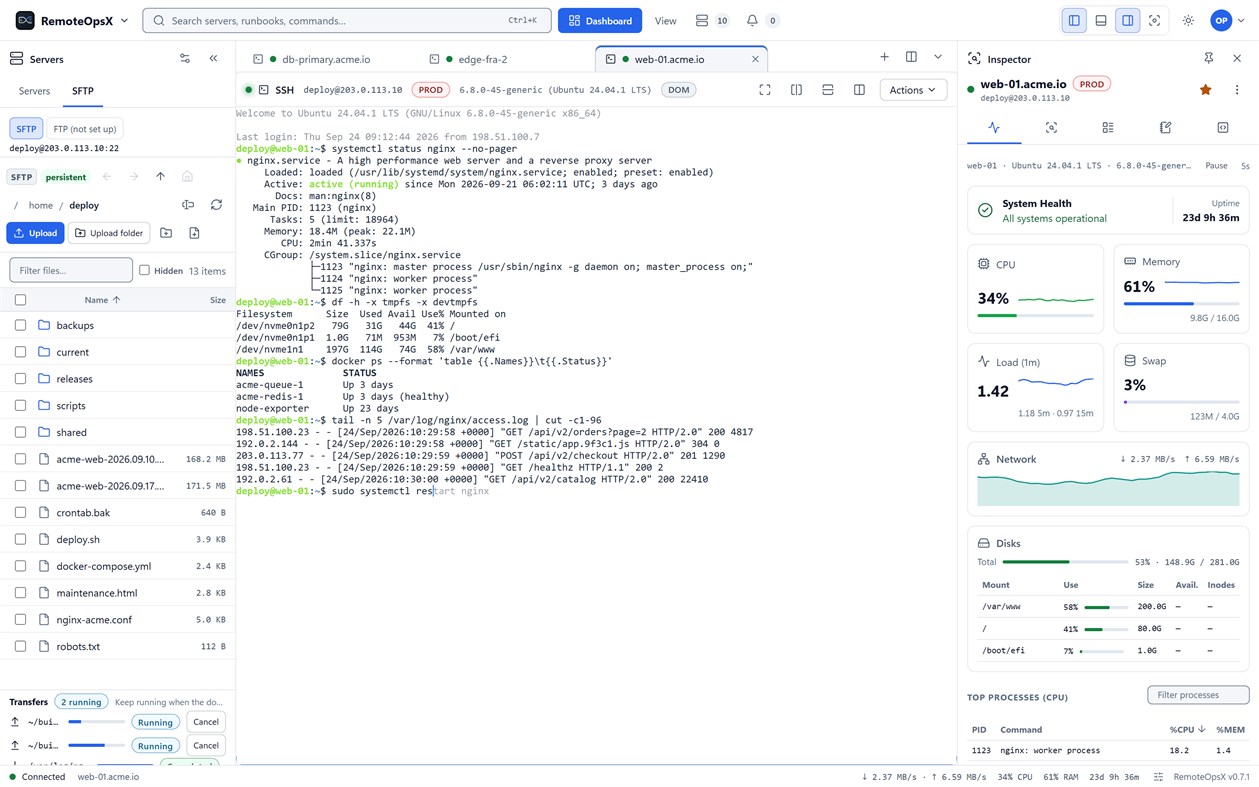The width and height of the screenshot is (1259, 787).
Task: Open the Servers tab in sidebar
Action: tap(34, 91)
